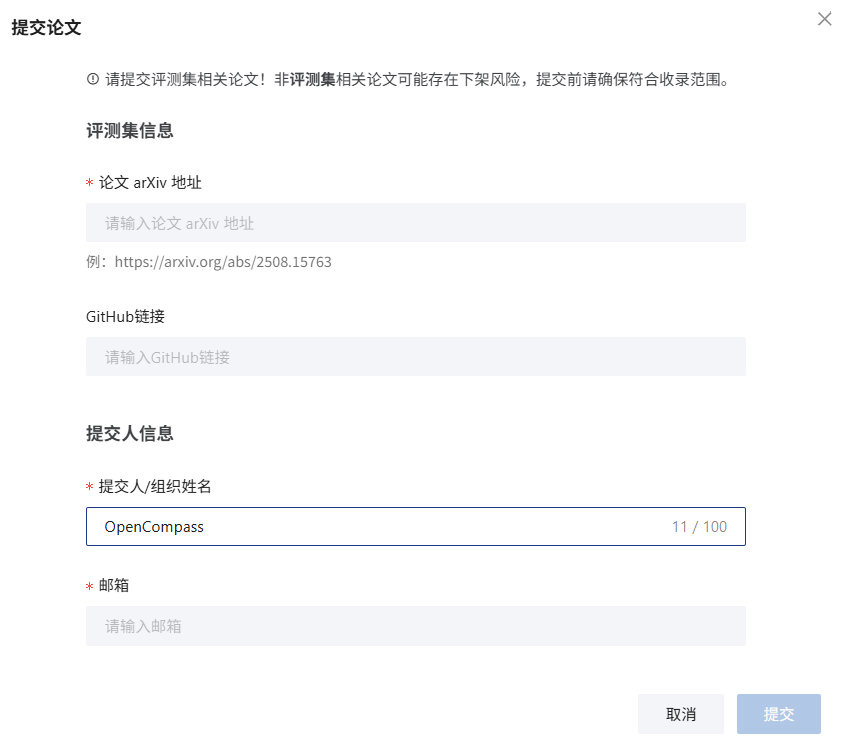Click the placeholder text 请输入GitHub链接

[165, 356]
